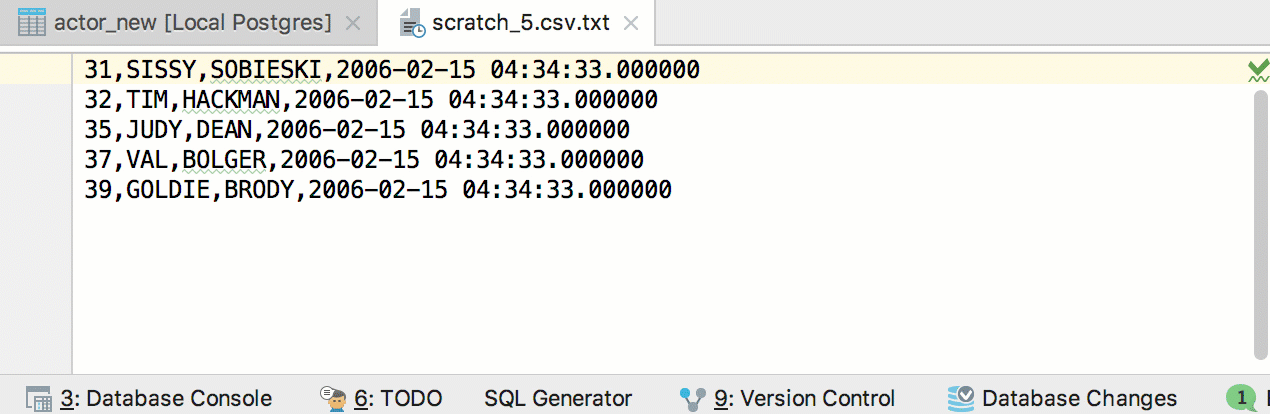Click the green notification badge showing 1
Image resolution: width=1270 pixels, height=414 pixels.
pyautogui.click(x=1242, y=398)
